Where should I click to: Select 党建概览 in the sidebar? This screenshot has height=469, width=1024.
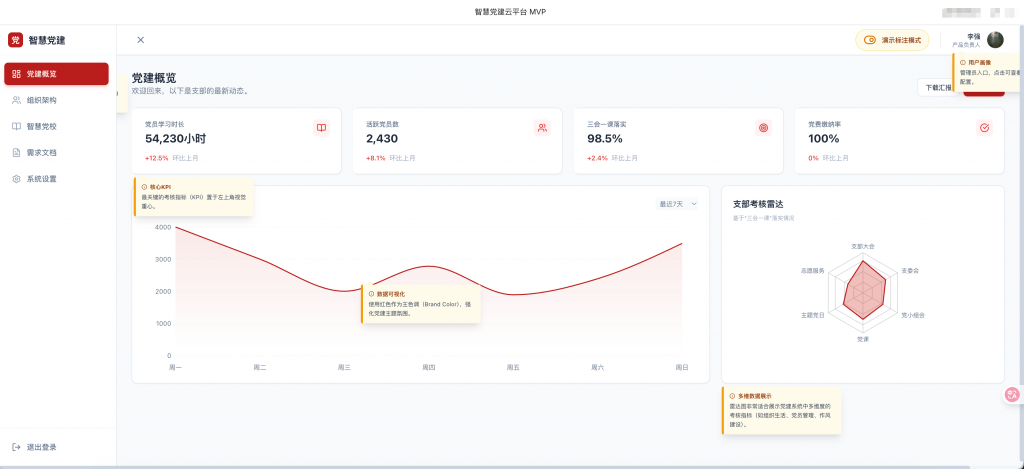[56, 74]
